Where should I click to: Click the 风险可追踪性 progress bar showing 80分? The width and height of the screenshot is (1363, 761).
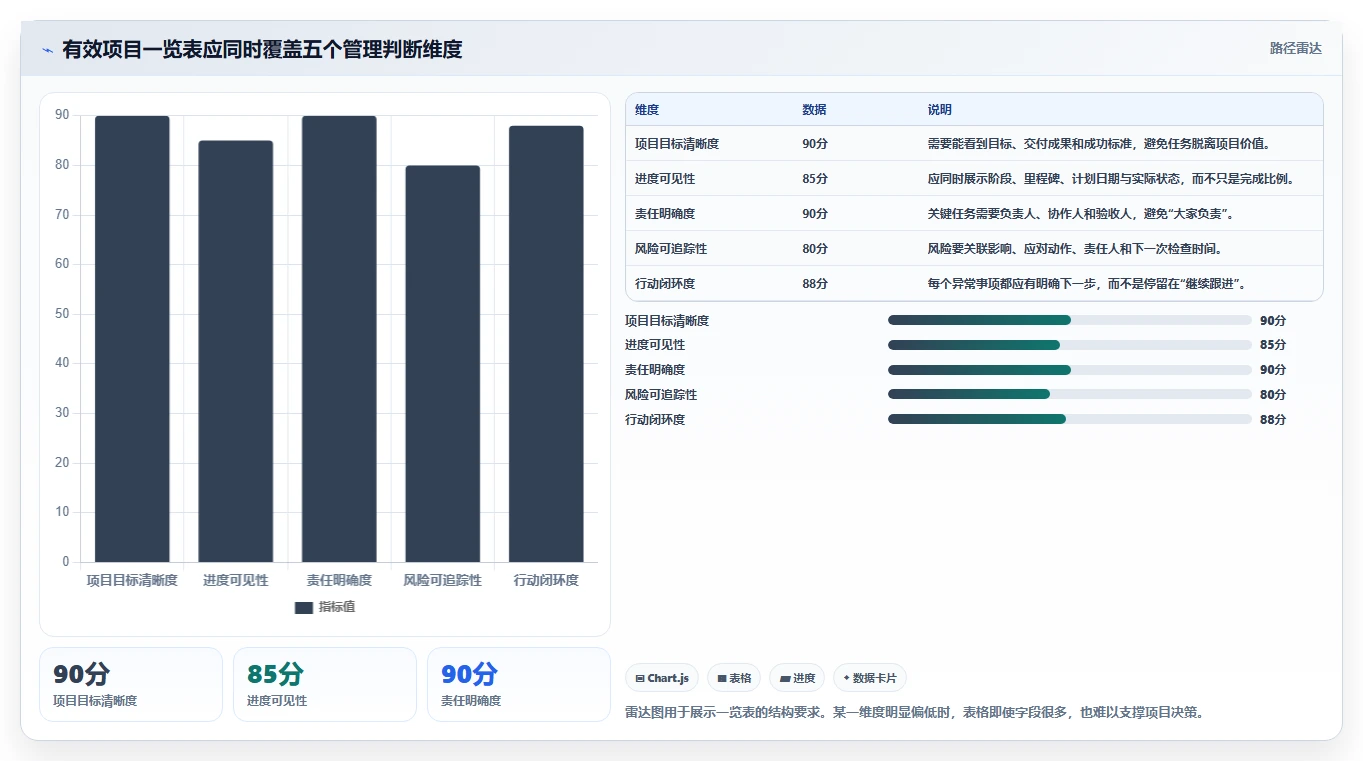[x=1070, y=394]
